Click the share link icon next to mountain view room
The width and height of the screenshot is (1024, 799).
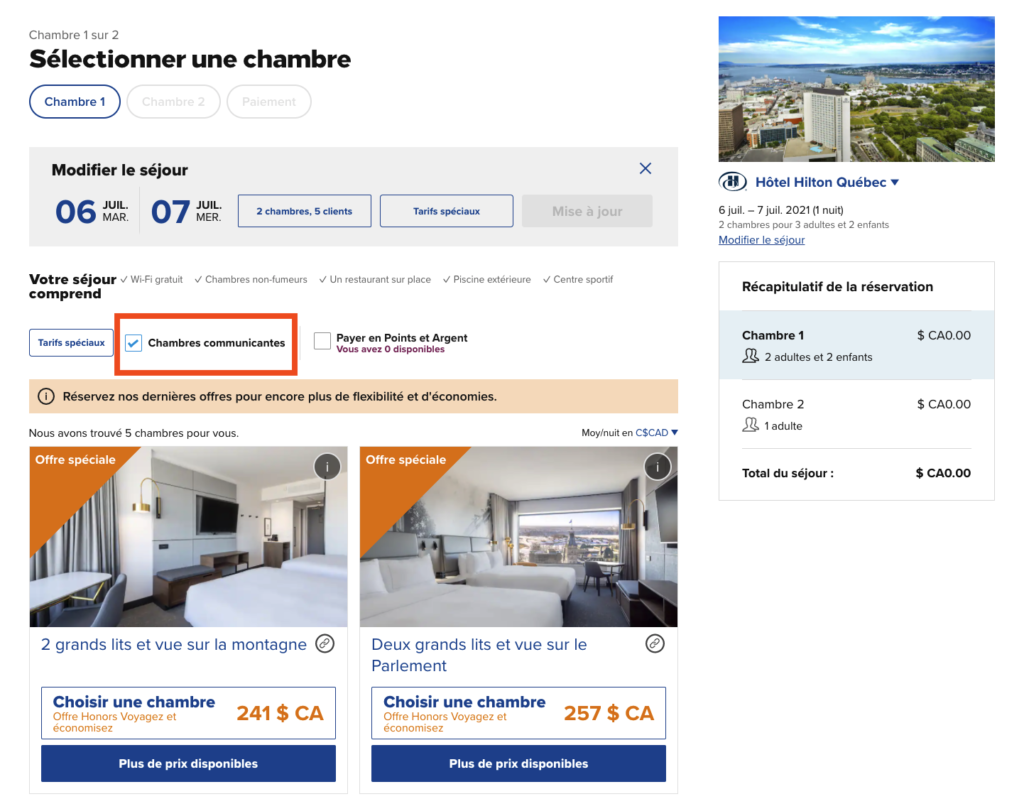point(324,645)
